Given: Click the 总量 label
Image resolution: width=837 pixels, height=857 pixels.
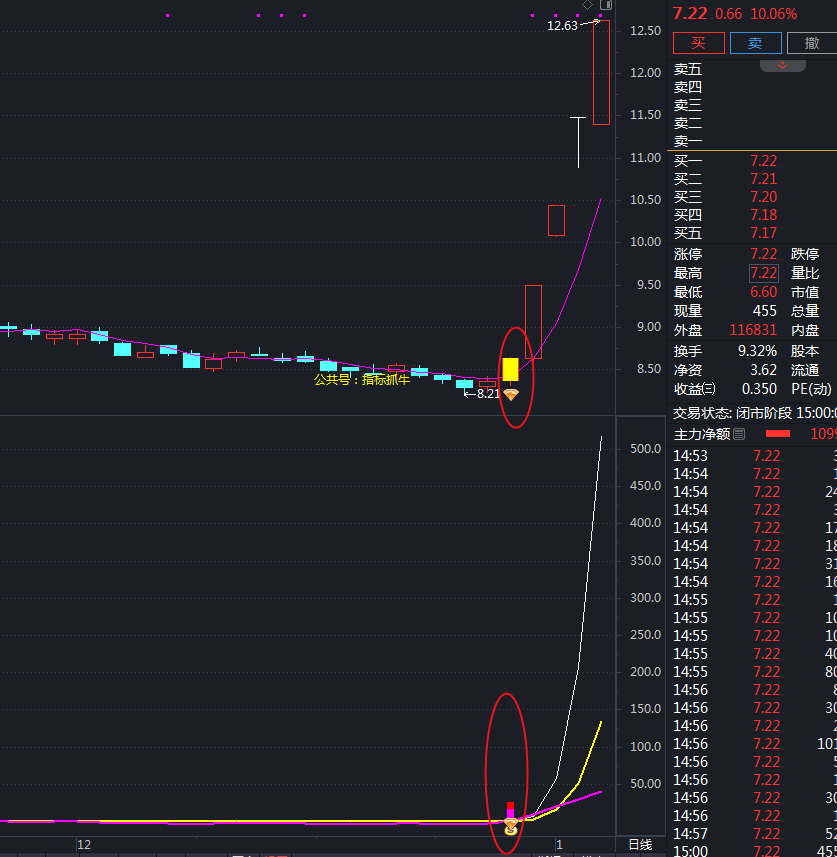Looking at the screenshot, I should point(805,311).
